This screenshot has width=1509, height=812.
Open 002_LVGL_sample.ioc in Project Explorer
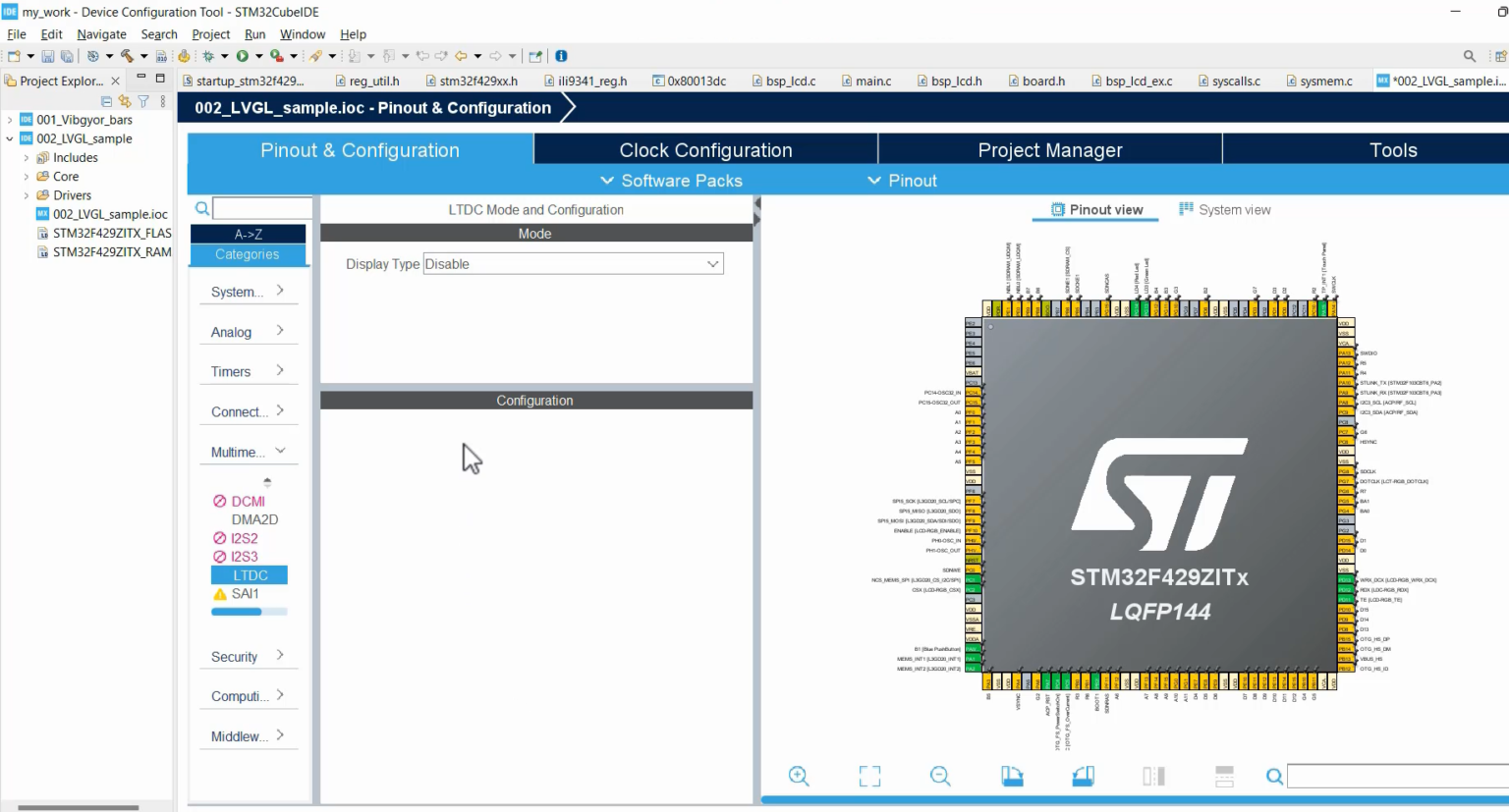(110, 214)
